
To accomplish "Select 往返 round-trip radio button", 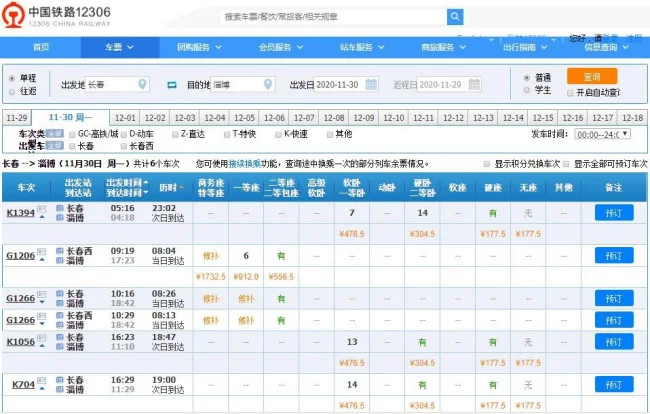I will tap(12, 91).
